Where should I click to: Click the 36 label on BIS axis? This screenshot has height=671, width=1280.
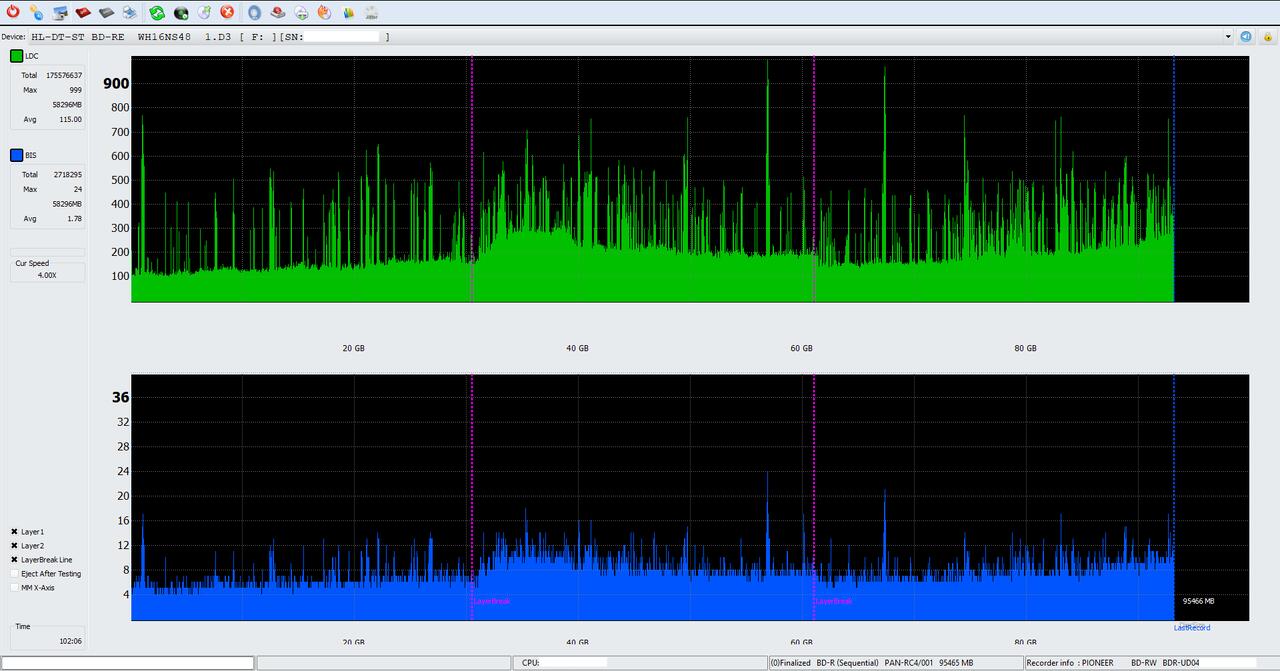coord(121,397)
